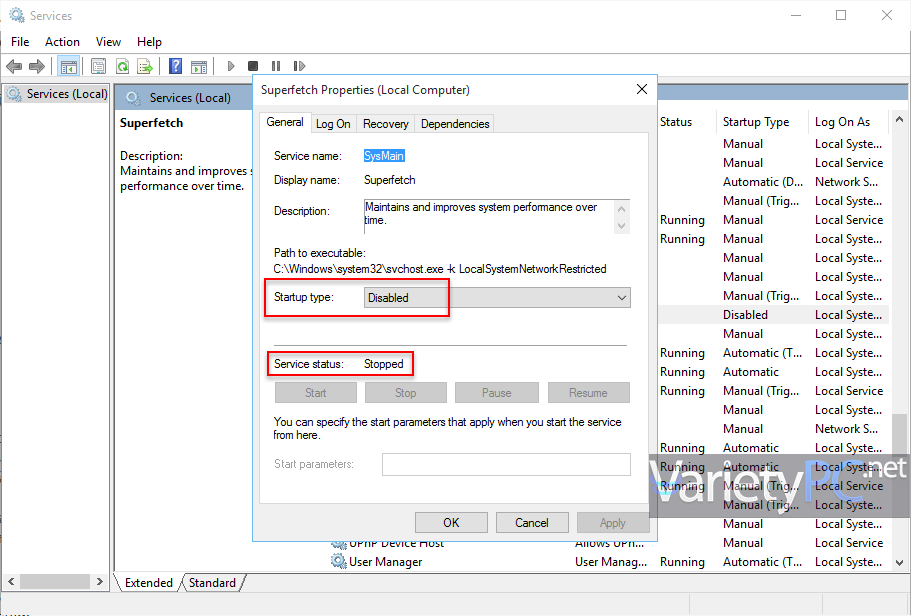Switch to the Dependencies tab

(x=454, y=123)
